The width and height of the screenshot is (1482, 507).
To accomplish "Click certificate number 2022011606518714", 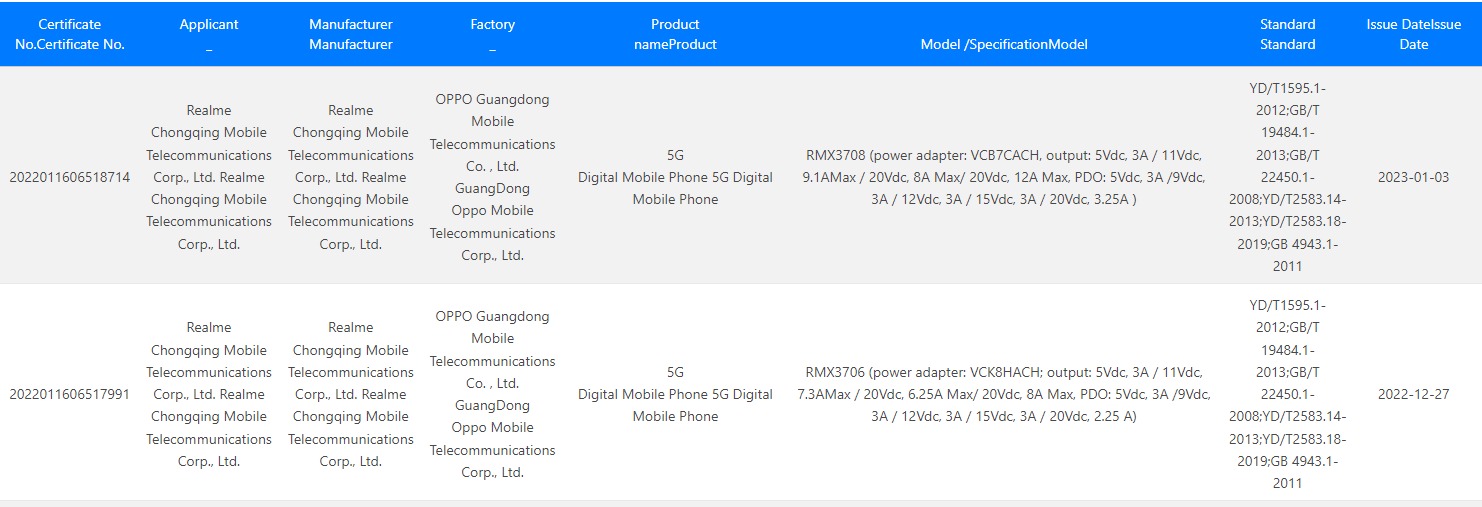I will tap(70, 177).
